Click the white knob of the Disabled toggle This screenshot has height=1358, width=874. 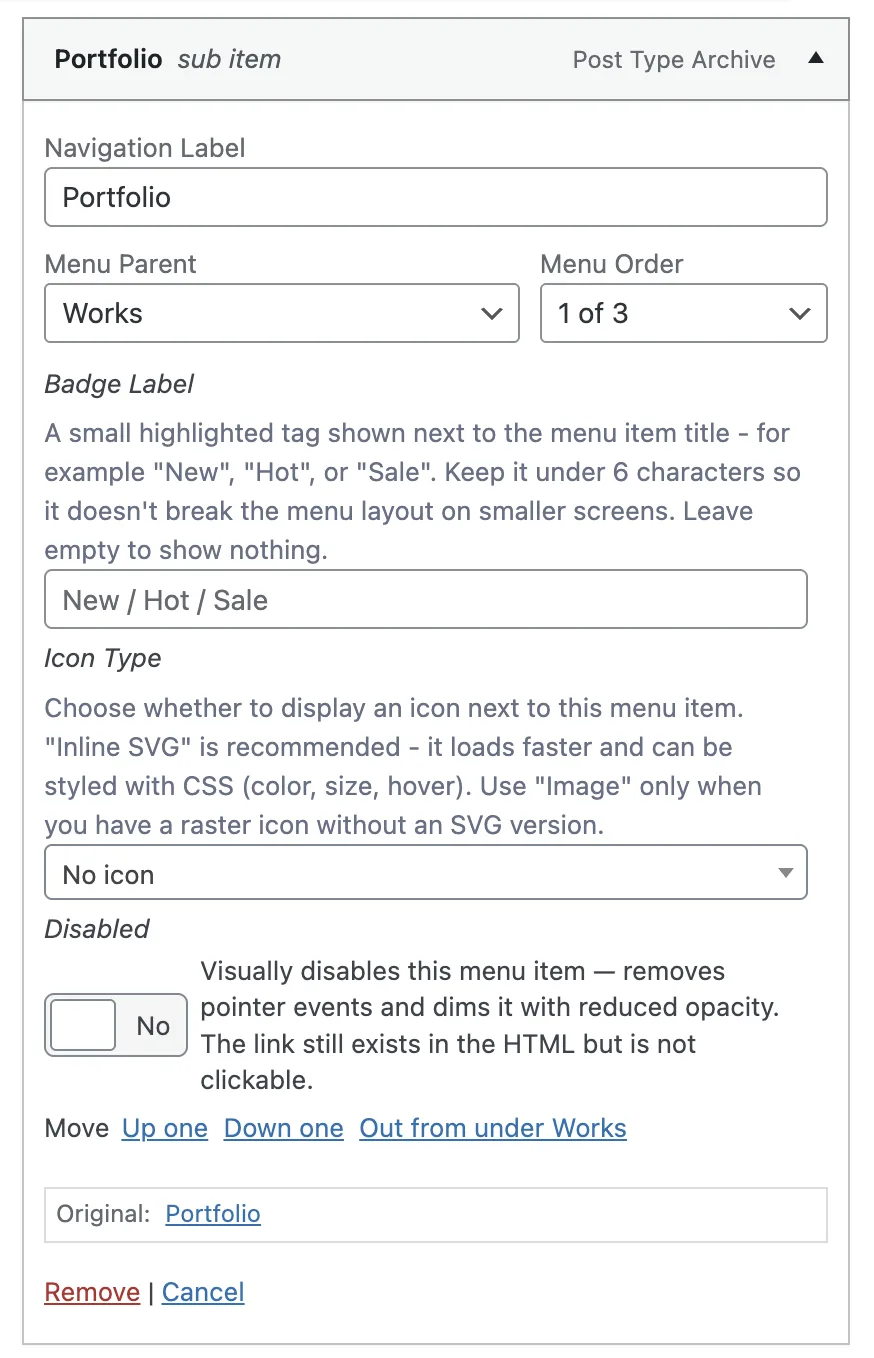coord(83,1025)
